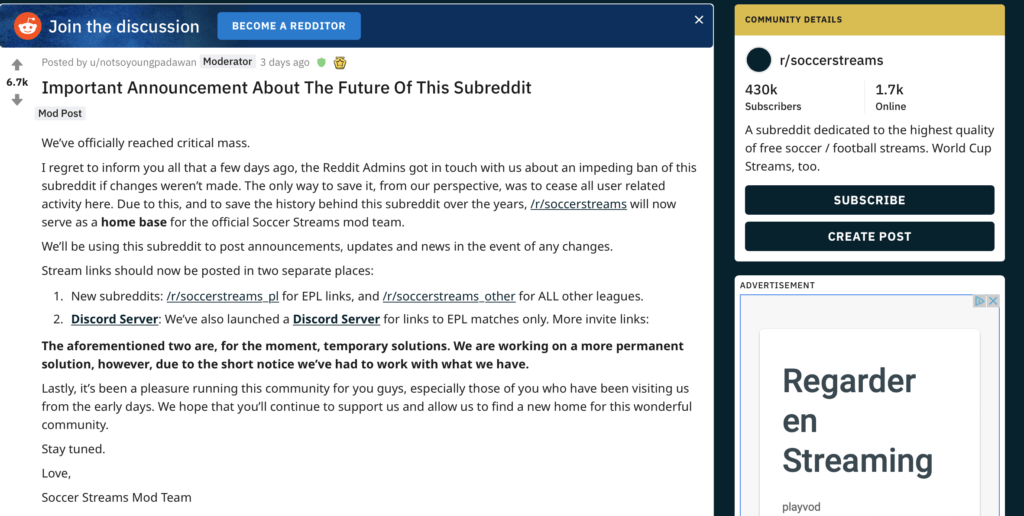Downvote the announcement post
Image resolution: width=1024 pixels, height=516 pixels.
pyautogui.click(x=17, y=99)
